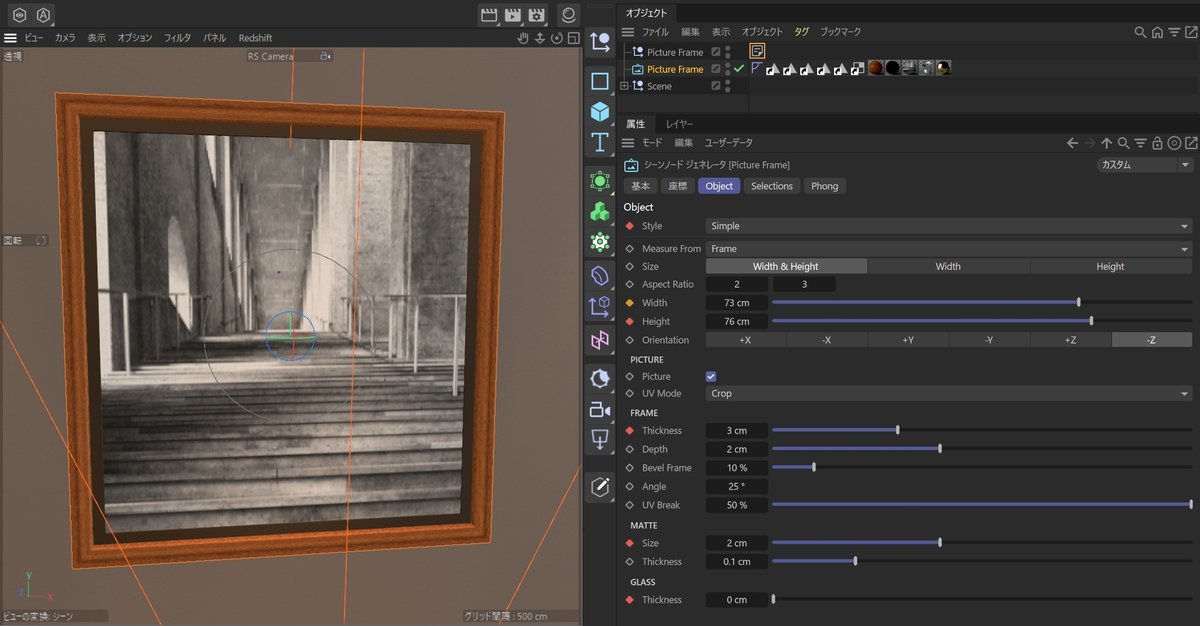This screenshot has width=1200, height=626.
Task: Select the Text spline tool
Action: tap(600, 141)
